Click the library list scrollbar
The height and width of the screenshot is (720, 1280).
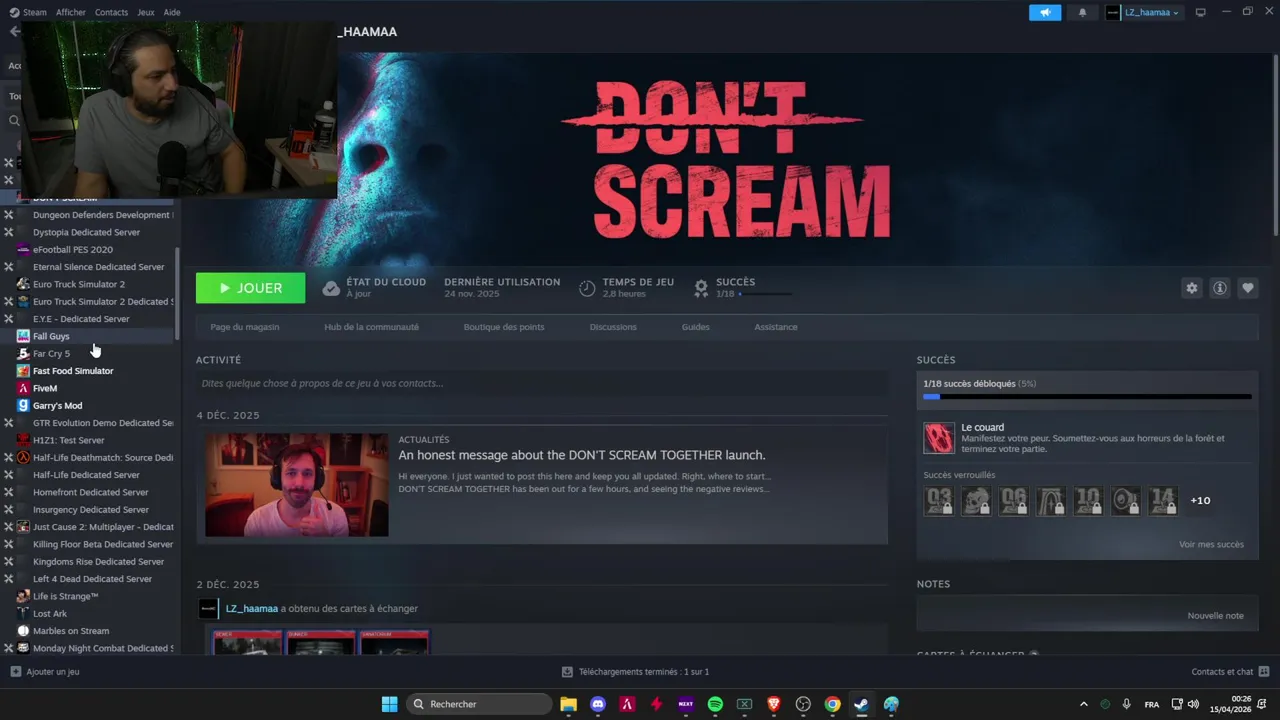point(178,292)
